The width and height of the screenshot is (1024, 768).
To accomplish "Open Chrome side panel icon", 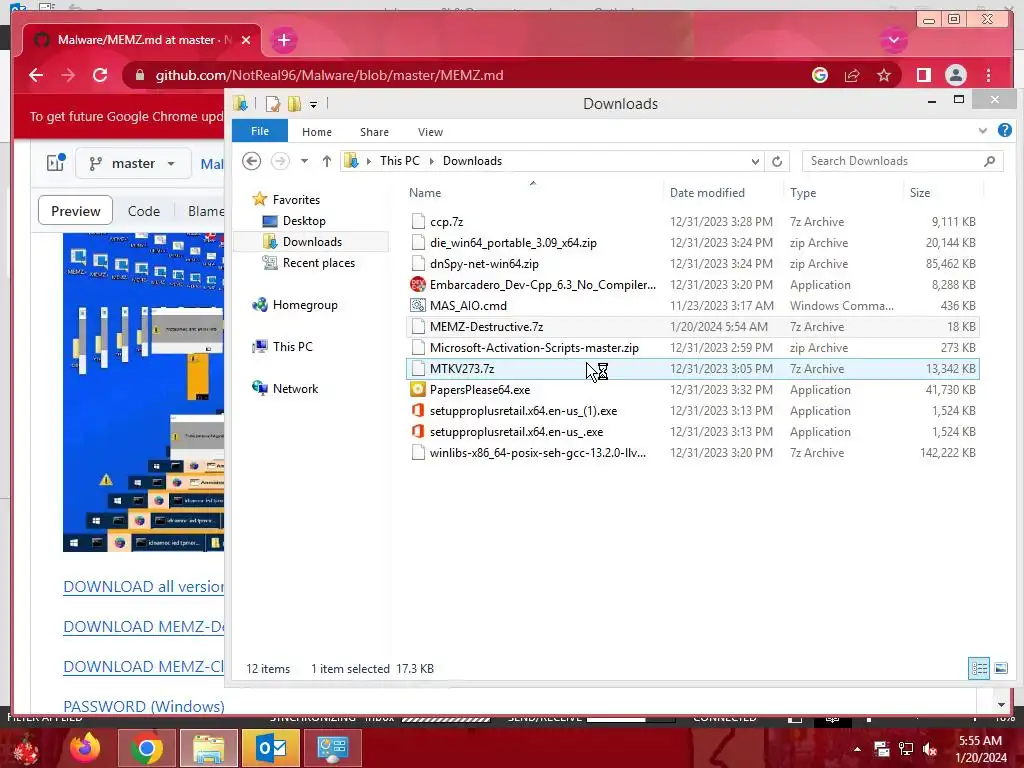I will pyautogui.click(x=923, y=75).
